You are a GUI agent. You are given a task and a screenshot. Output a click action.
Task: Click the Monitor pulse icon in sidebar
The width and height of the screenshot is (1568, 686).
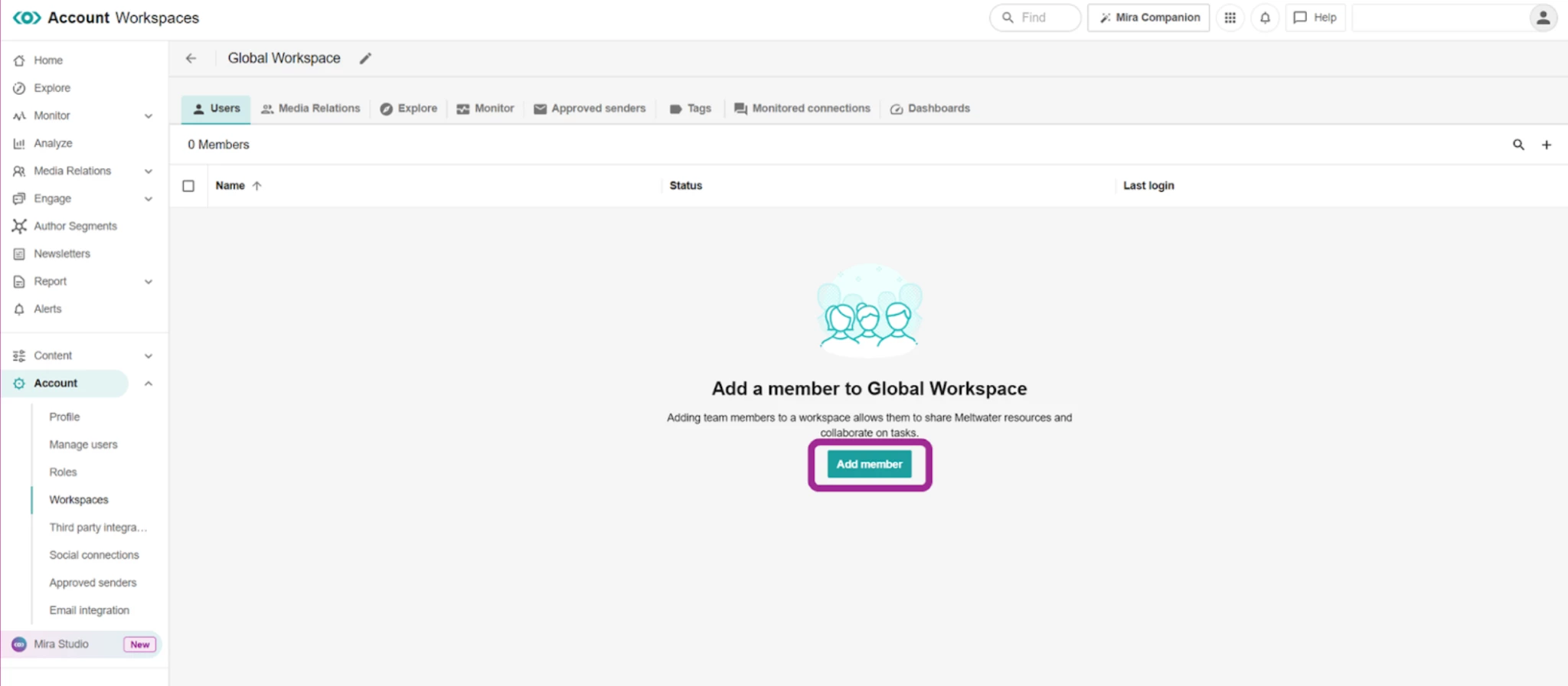(19, 116)
